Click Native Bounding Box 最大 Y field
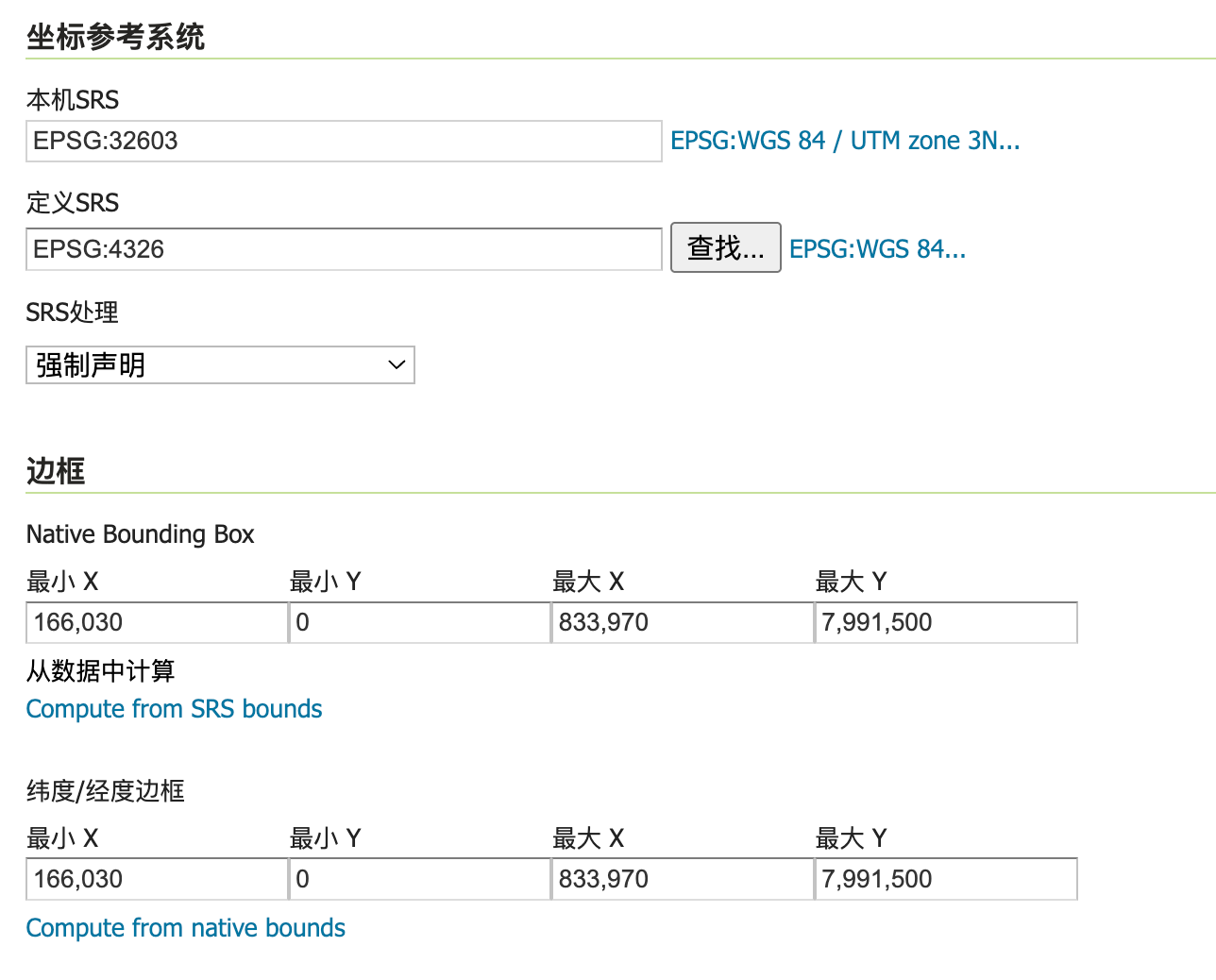Image resolution: width=1216 pixels, height=980 pixels. pyautogui.click(x=945, y=622)
